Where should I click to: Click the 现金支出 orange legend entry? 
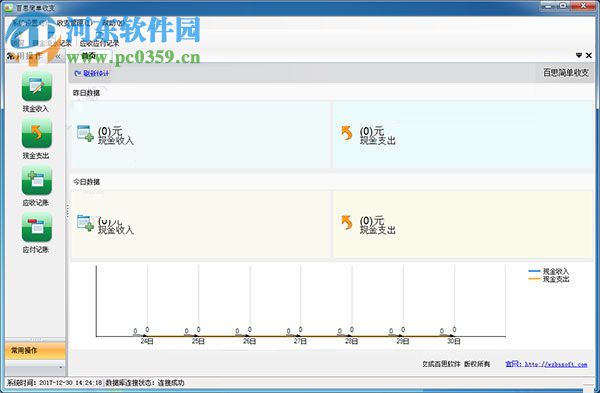coord(549,279)
